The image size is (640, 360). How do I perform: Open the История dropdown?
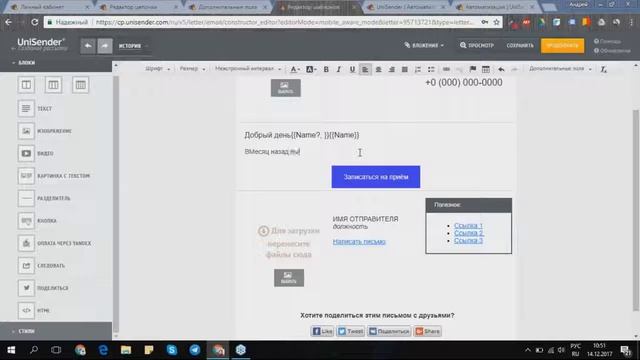[133, 46]
